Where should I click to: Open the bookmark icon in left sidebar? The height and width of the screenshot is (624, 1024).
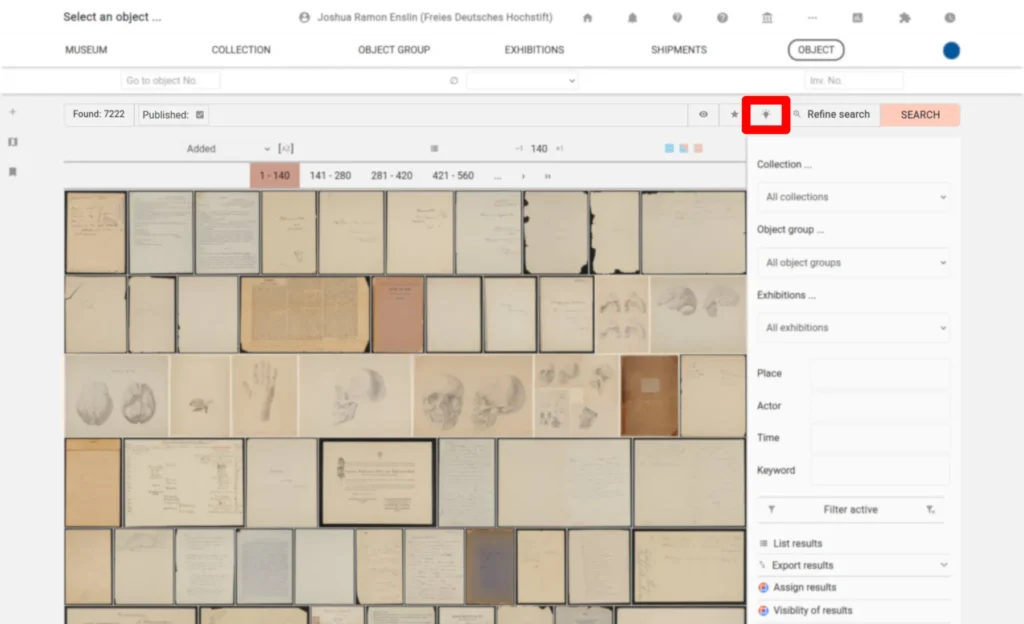tap(12, 172)
